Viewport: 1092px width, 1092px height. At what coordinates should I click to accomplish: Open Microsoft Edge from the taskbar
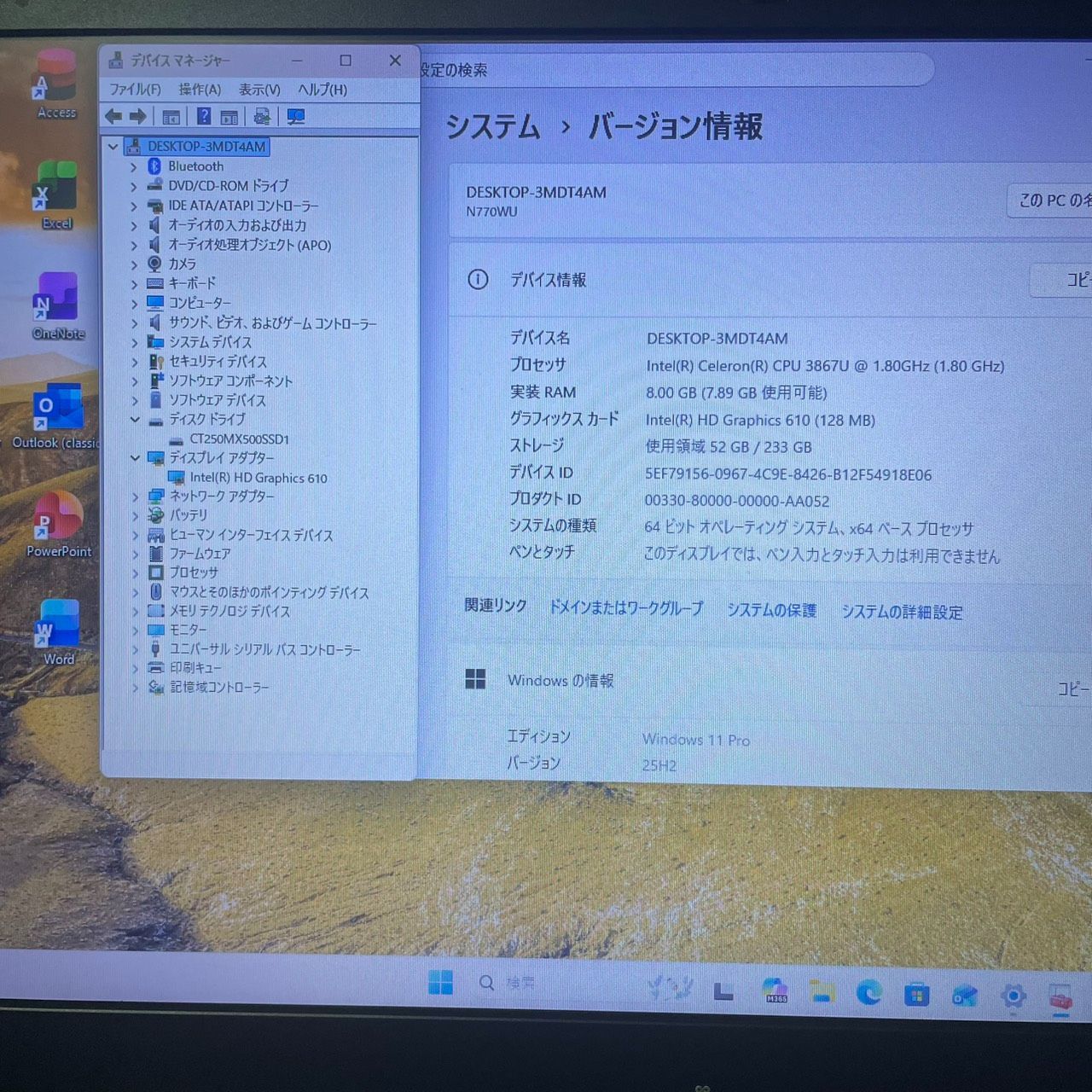point(868,992)
